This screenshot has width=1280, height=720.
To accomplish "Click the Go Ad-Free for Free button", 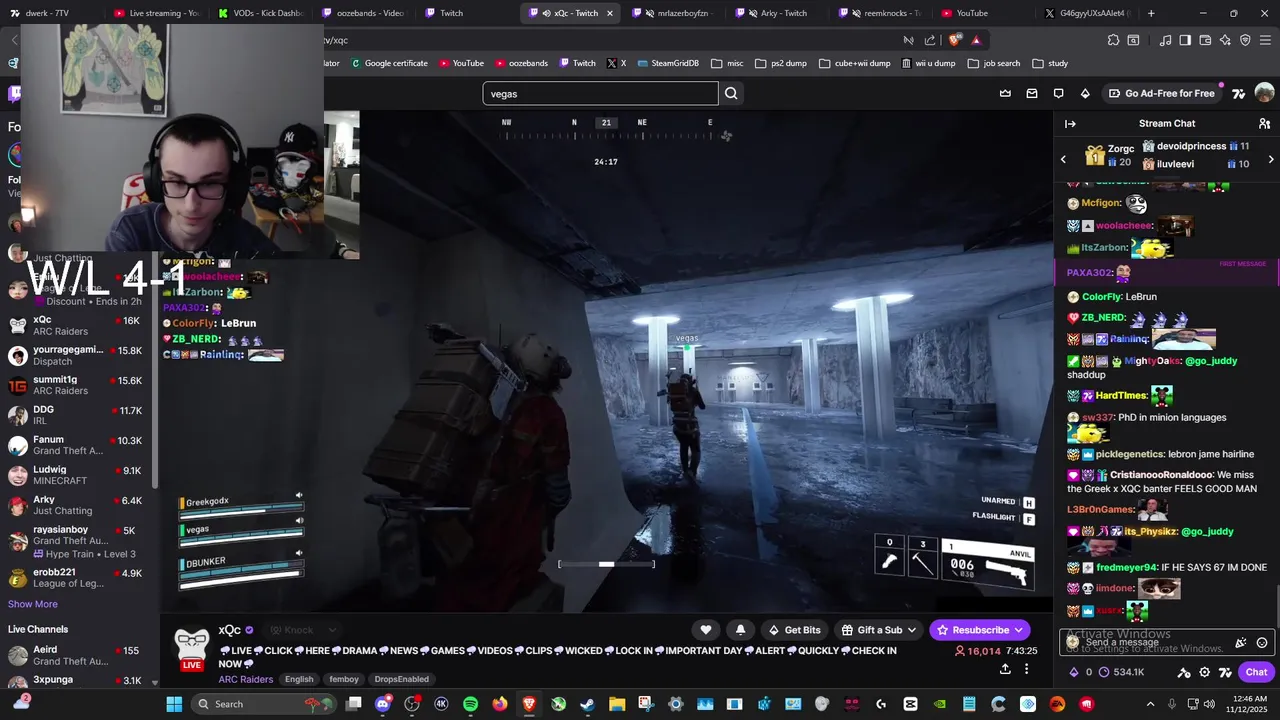I will click(1161, 93).
